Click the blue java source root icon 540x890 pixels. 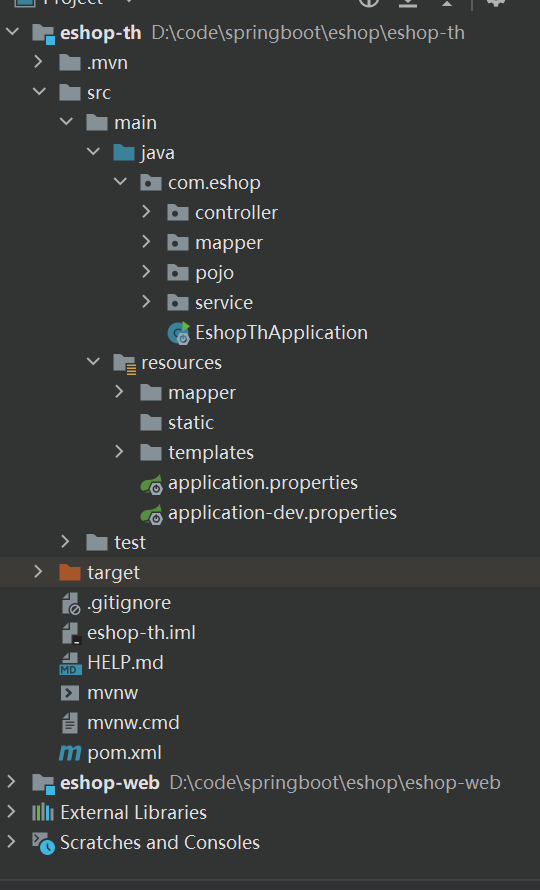(x=124, y=153)
